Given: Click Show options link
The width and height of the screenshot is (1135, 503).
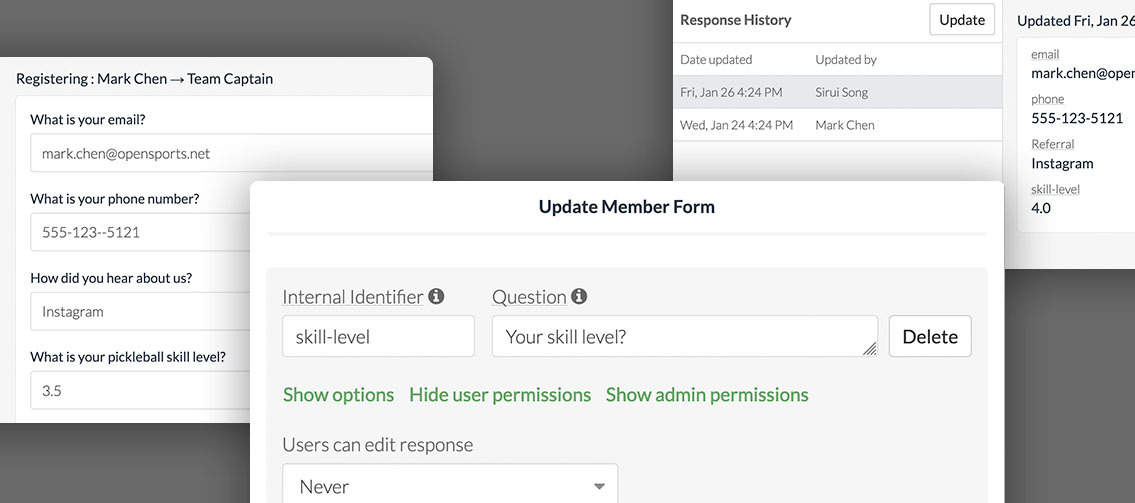Looking at the screenshot, I should click(x=338, y=395).
